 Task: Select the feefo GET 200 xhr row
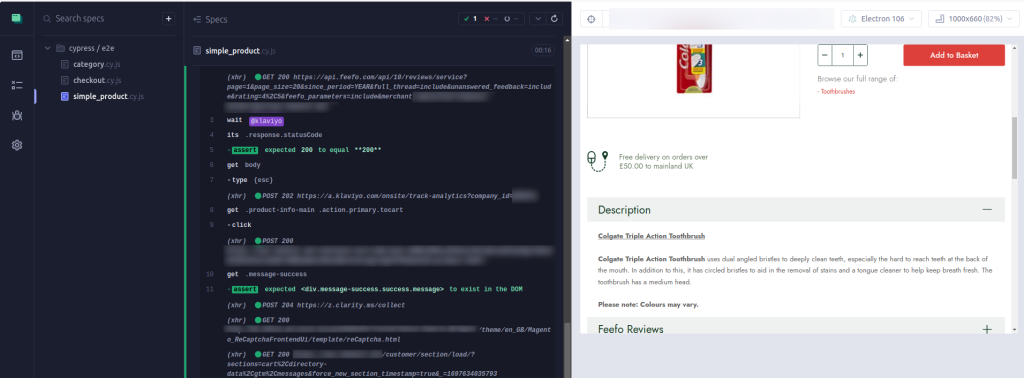coord(377,91)
